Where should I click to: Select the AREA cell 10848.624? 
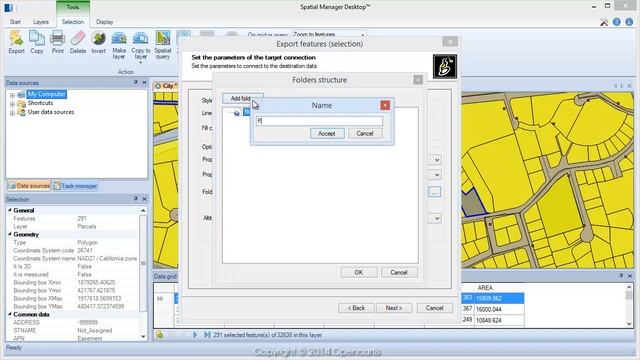[499, 320]
